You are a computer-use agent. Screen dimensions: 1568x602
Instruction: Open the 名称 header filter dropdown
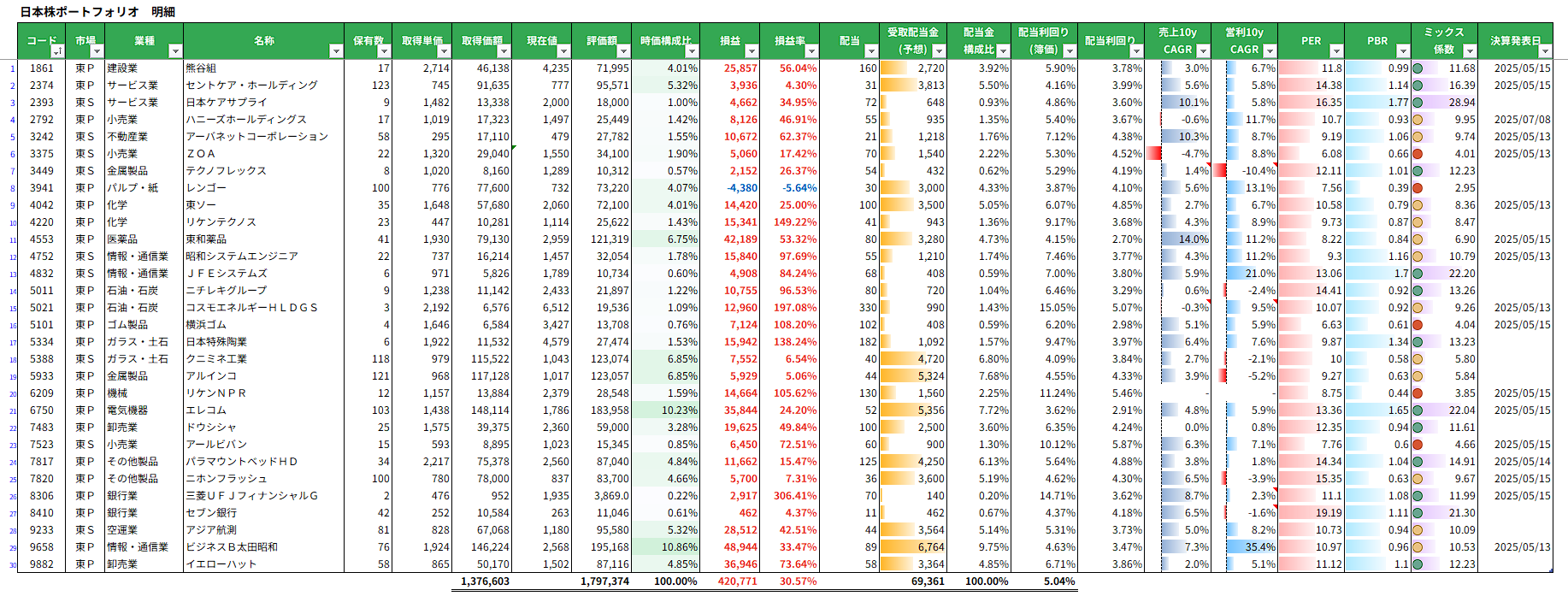(x=335, y=51)
